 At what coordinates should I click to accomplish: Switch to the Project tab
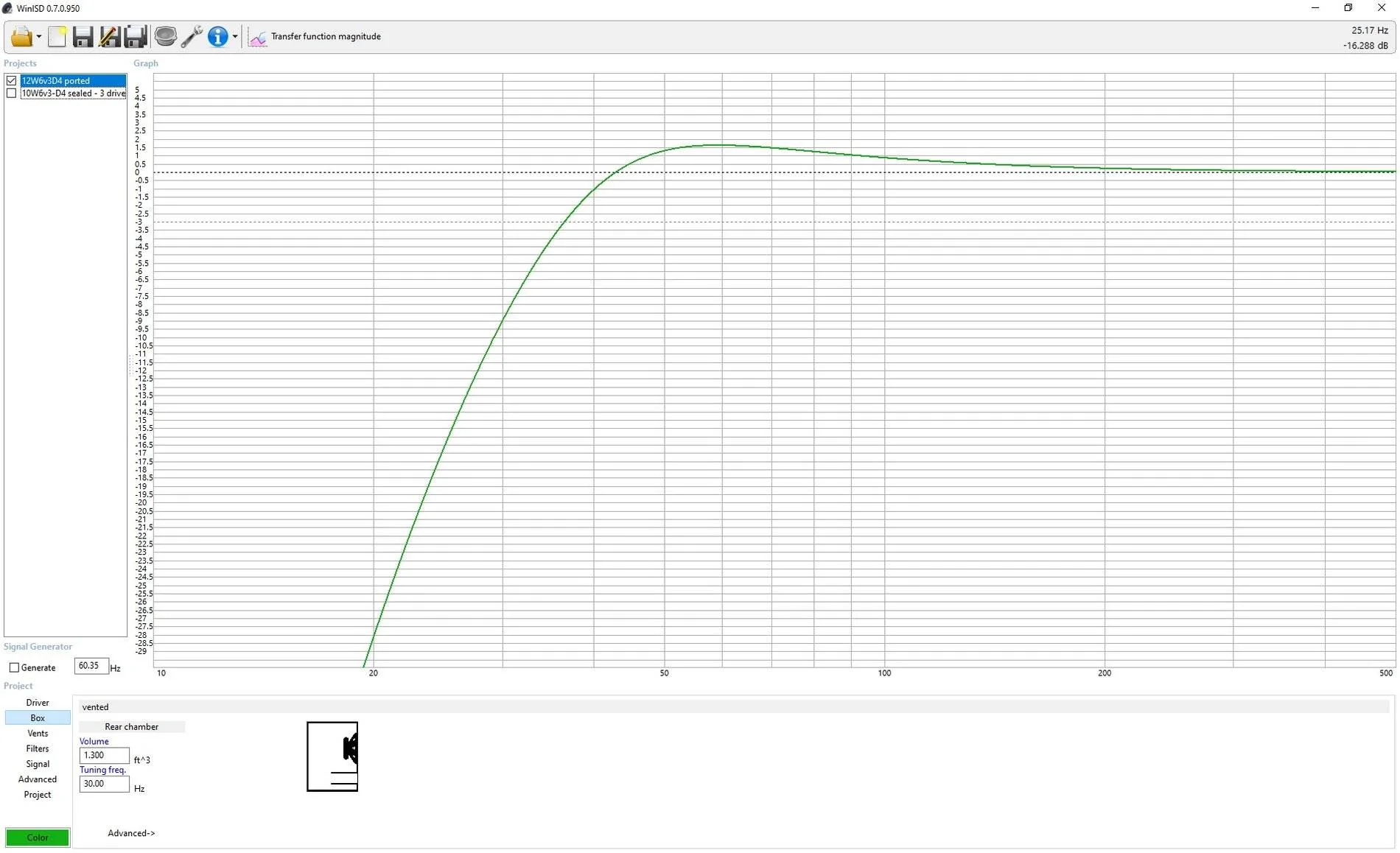(x=38, y=796)
